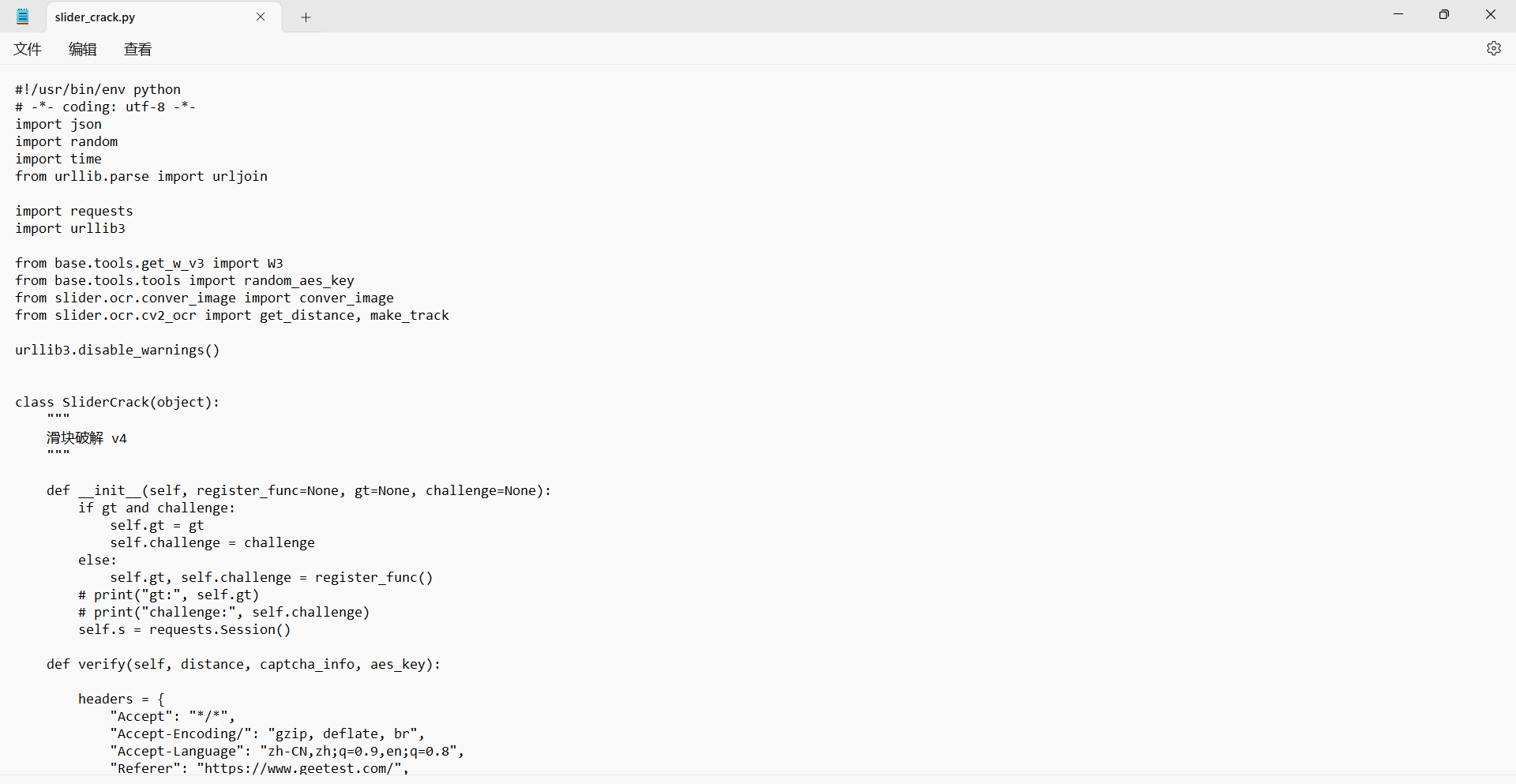This screenshot has width=1516, height=784.
Task: Click the line importing random_aes_key
Action: (x=185, y=280)
